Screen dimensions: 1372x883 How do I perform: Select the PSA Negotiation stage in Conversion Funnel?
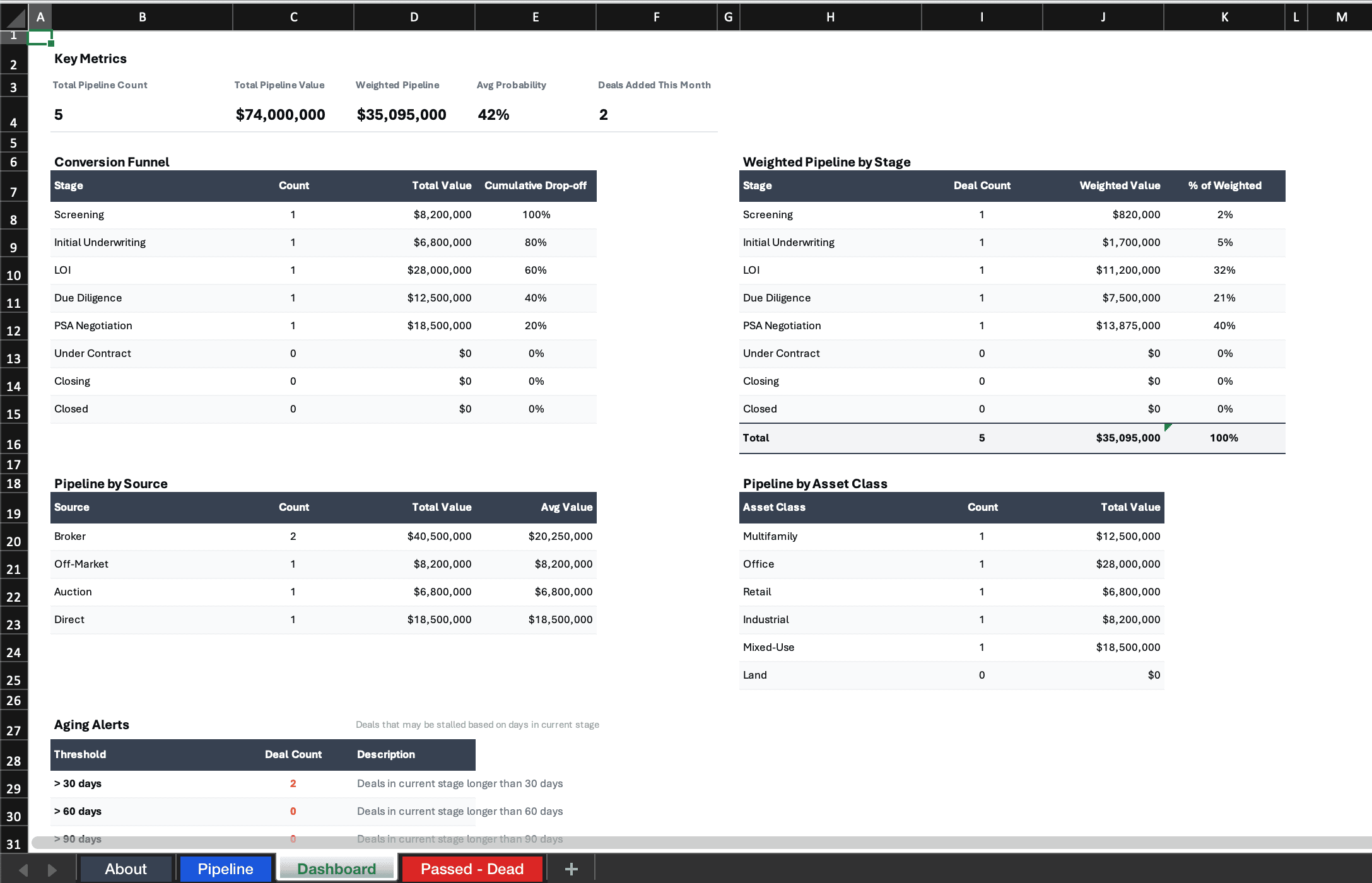[93, 325]
